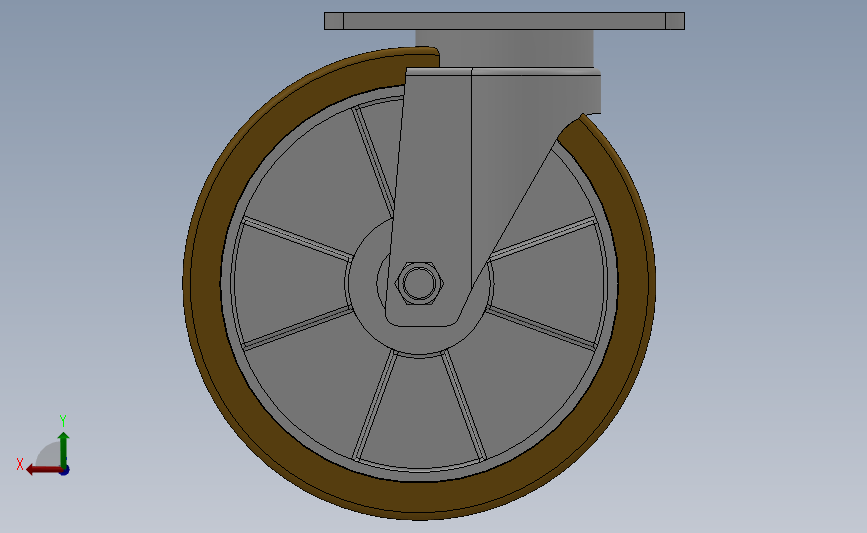Select the flat mounting plate on top
The height and width of the screenshot is (533, 867).
click(504, 21)
